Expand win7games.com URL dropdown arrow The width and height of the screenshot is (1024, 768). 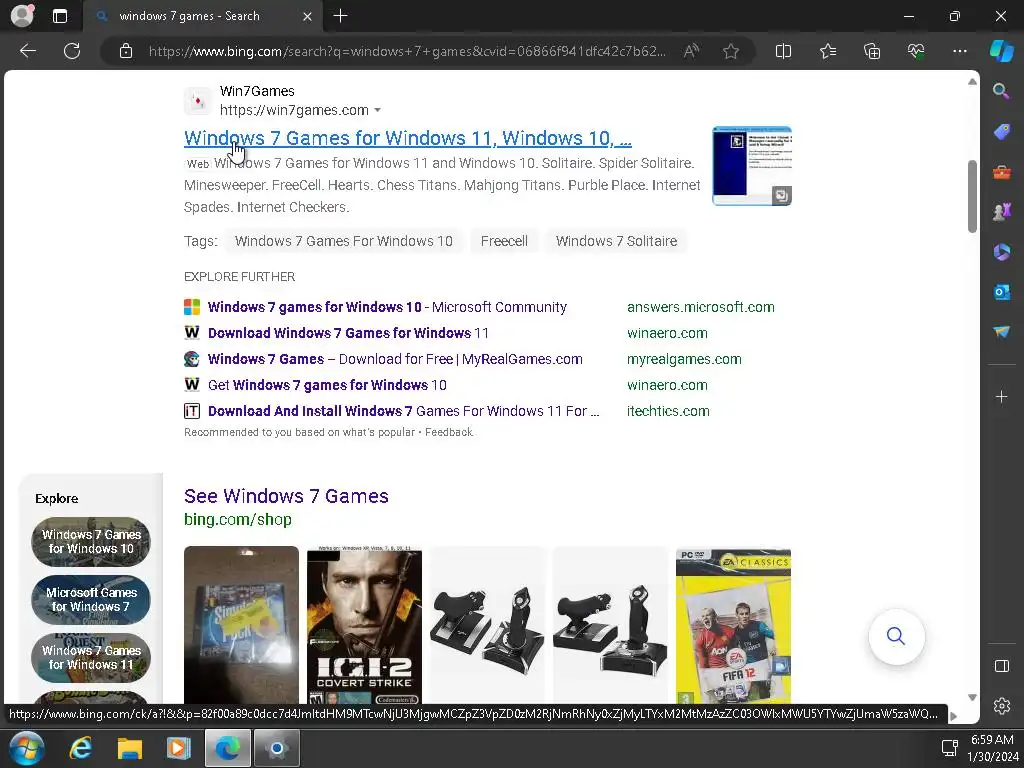(377, 110)
